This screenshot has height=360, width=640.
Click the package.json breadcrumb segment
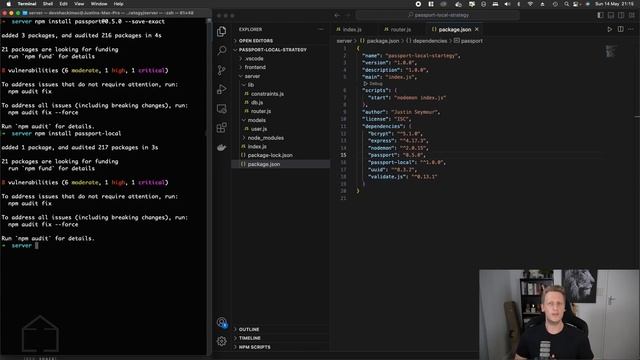point(380,41)
